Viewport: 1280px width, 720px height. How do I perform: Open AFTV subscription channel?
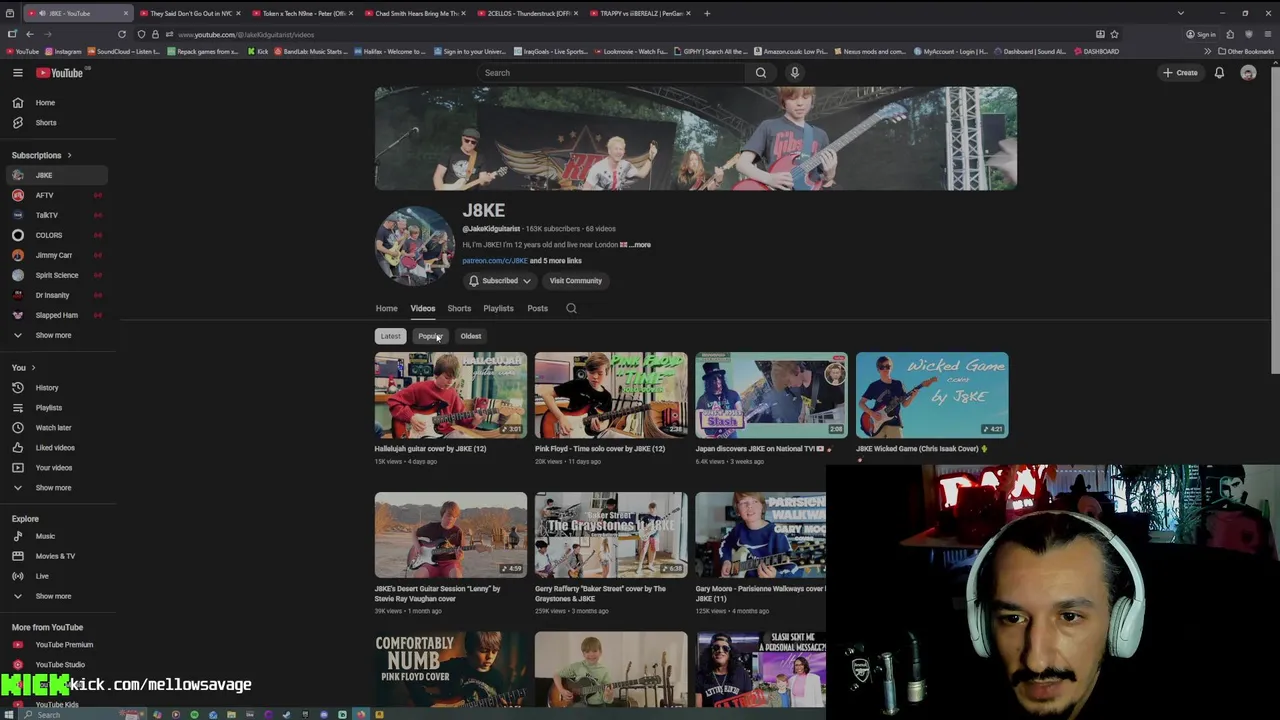coord(58,195)
